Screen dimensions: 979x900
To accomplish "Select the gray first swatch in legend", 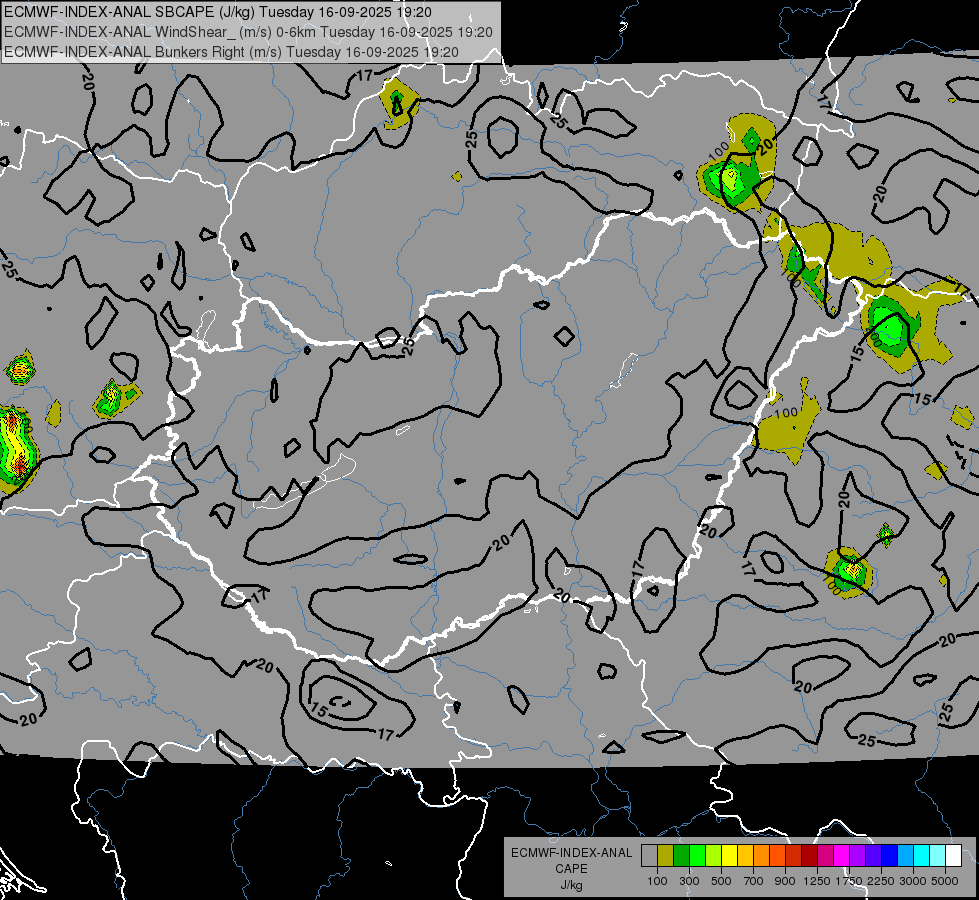I will [x=649, y=856].
